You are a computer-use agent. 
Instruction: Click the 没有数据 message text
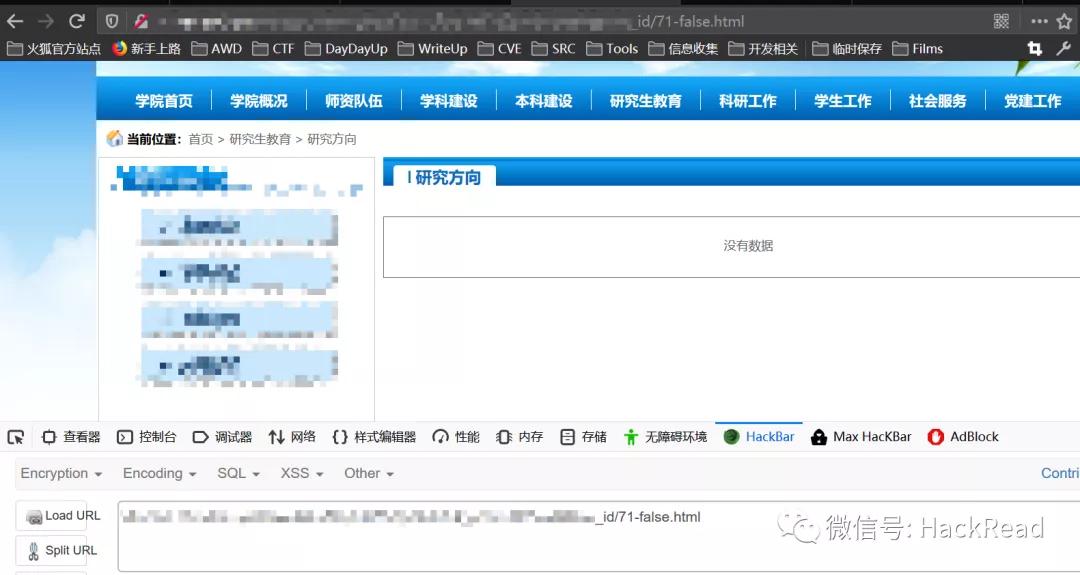748,246
